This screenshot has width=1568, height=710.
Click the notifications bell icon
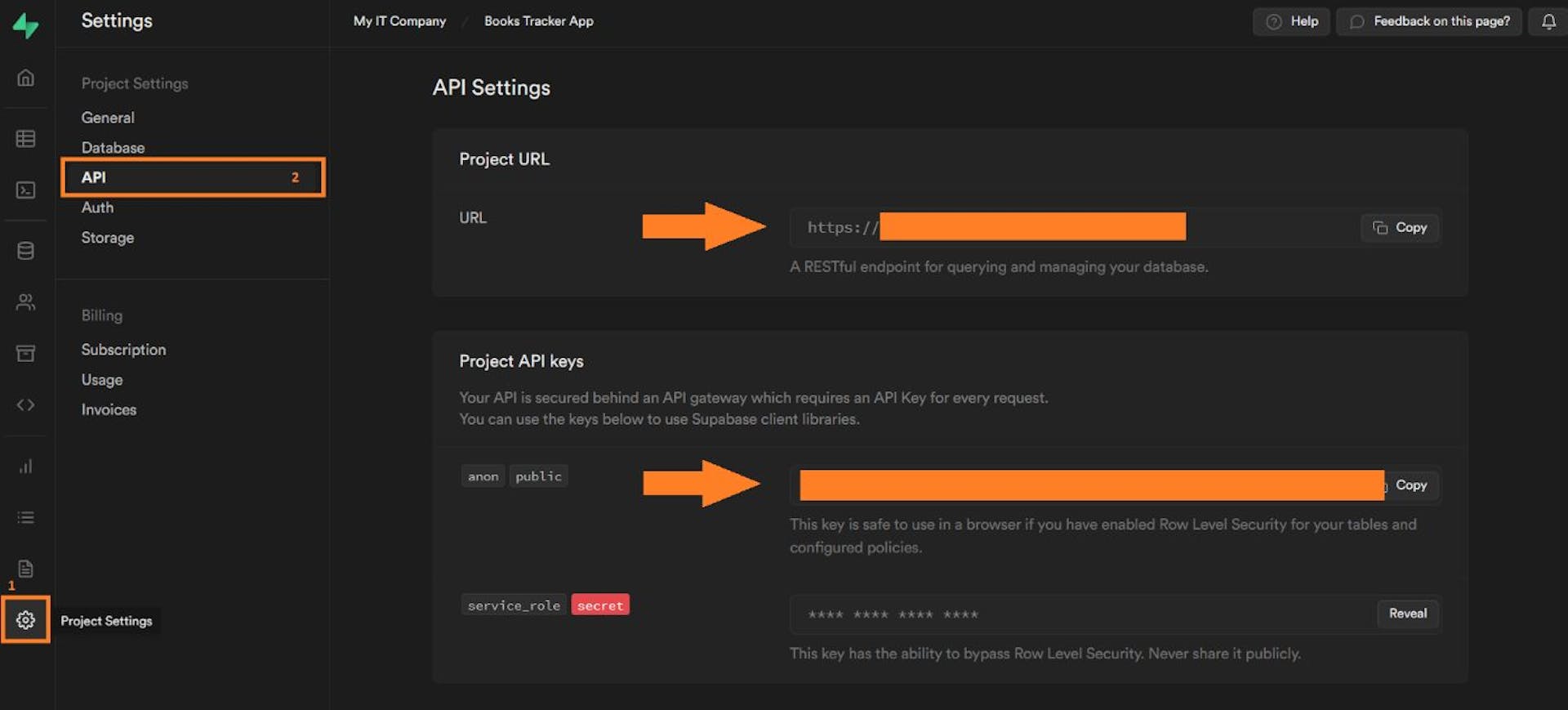1548,22
